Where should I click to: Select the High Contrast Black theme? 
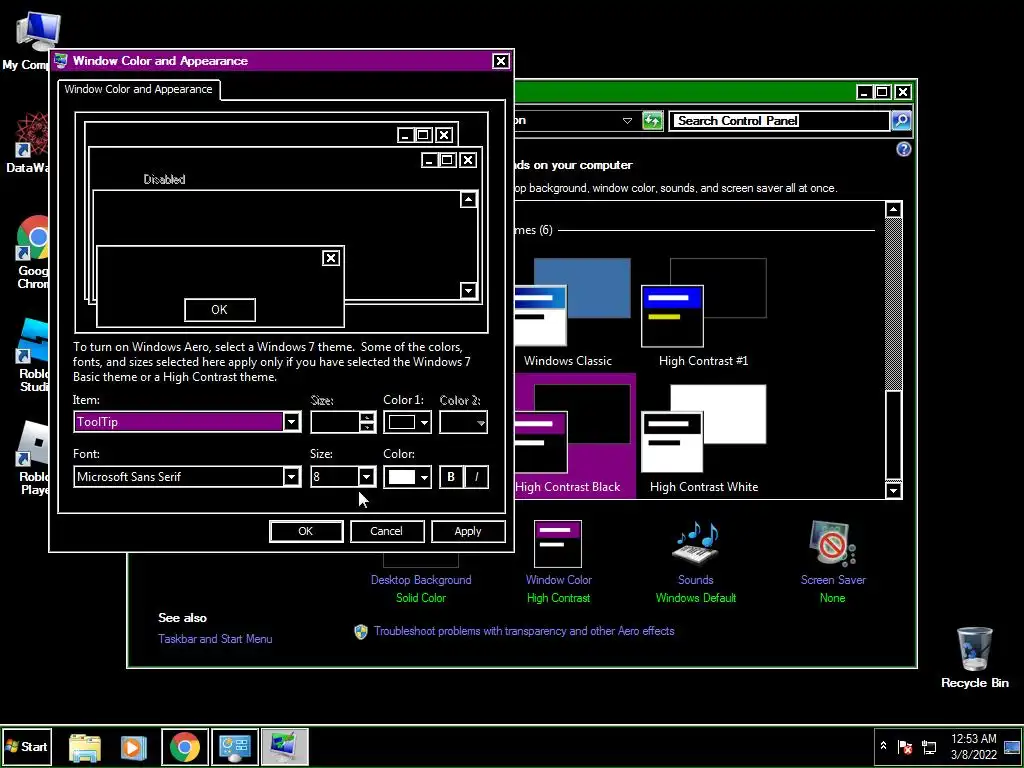point(575,436)
